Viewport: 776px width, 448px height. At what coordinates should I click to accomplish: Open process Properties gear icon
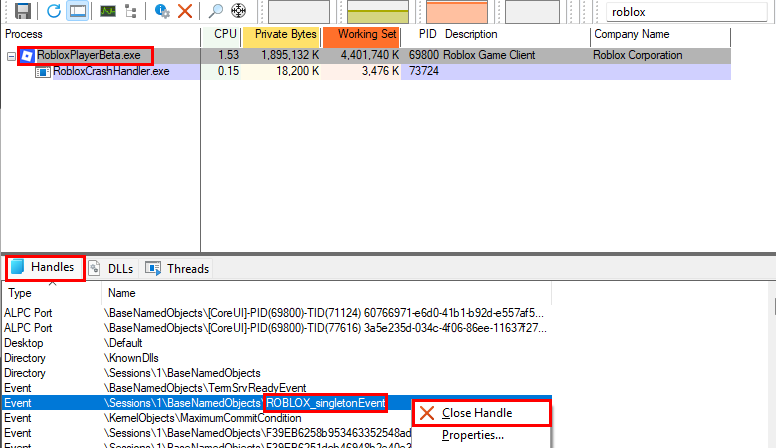pyautogui.click(x=162, y=10)
